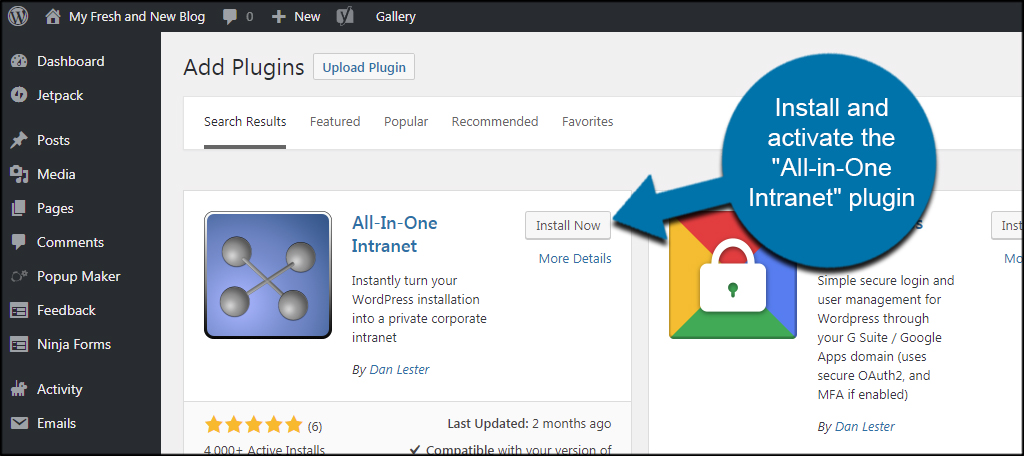Open the Media library menu
This screenshot has width=1024, height=456.
click(56, 174)
